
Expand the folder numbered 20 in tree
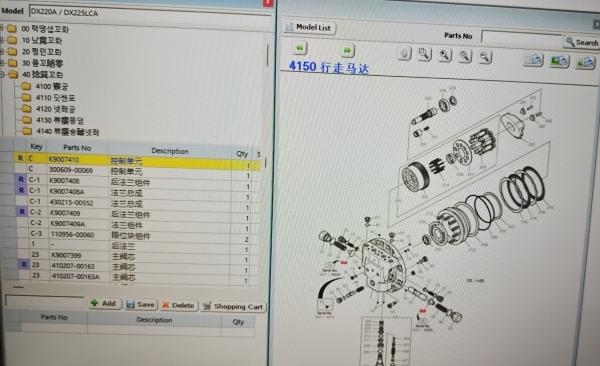[2, 52]
